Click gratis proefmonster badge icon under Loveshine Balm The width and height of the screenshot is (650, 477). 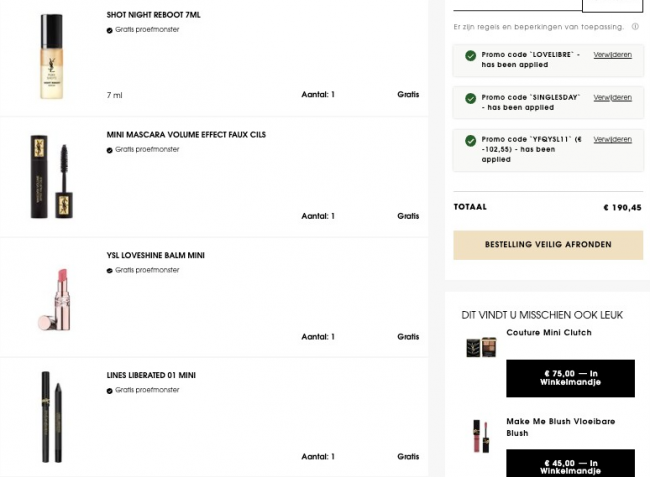pos(110,270)
